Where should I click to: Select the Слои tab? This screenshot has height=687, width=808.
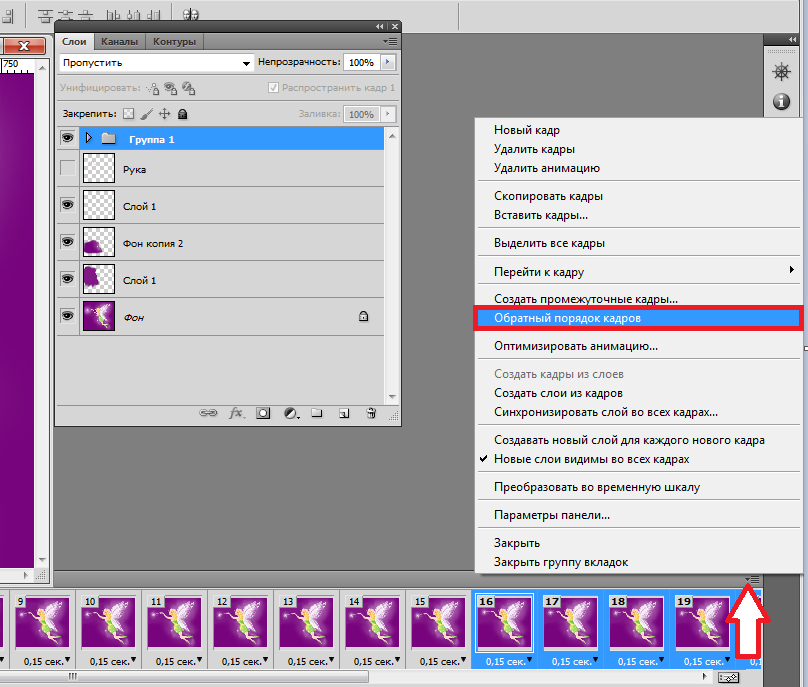point(74,42)
